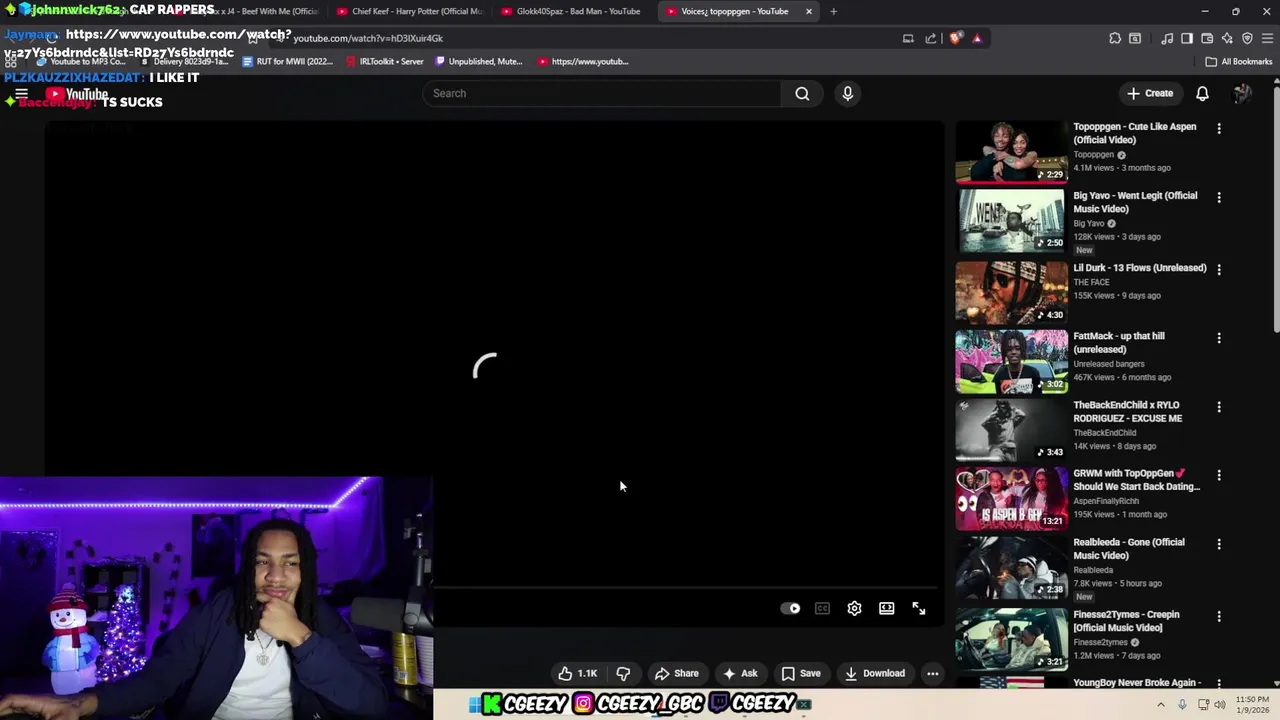Open options for Cute Like Aspen video
This screenshot has width=1280, height=720.
click(1218, 128)
